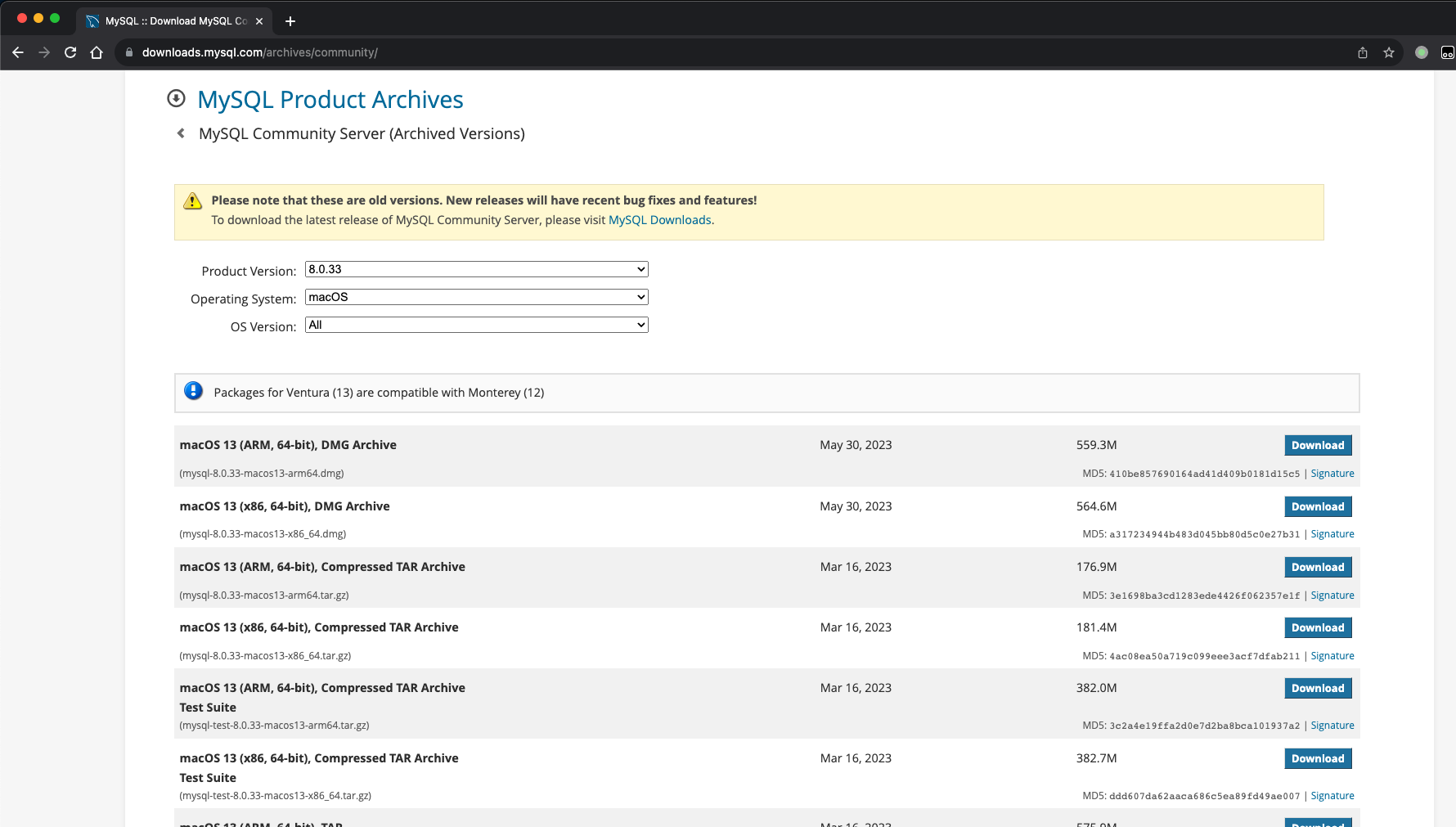Image resolution: width=1456 pixels, height=827 pixels.
Task: Click the yellow warning triangle icon
Action: (193, 201)
